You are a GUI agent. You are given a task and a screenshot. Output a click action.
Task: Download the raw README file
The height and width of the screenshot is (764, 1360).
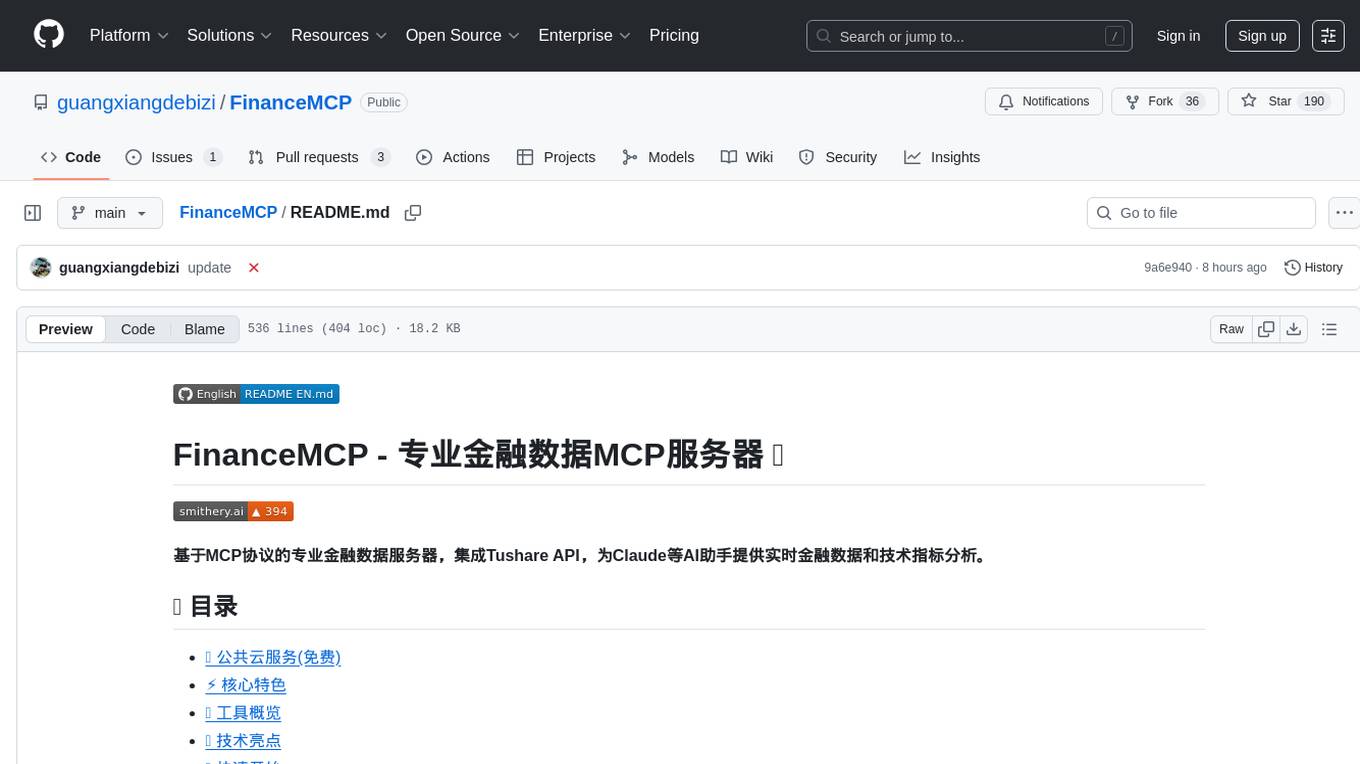1293,329
